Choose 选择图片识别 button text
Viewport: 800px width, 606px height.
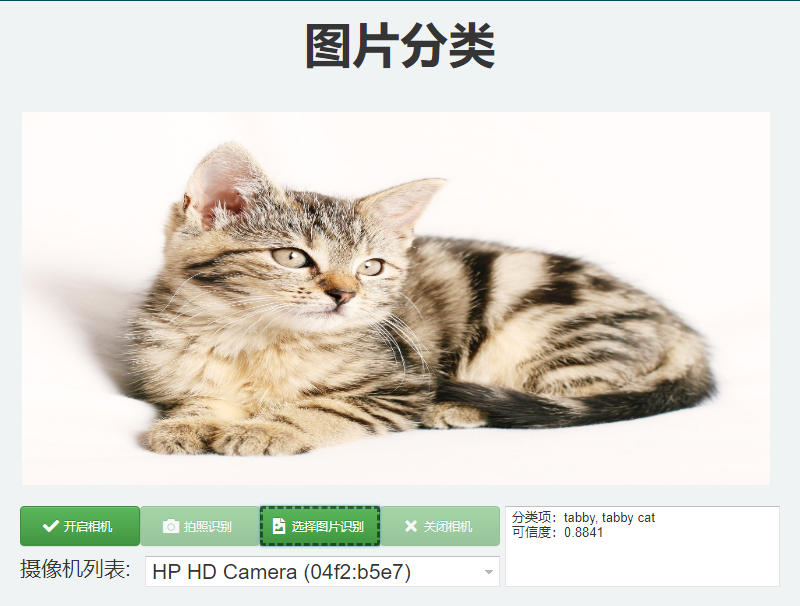click(x=328, y=526)
